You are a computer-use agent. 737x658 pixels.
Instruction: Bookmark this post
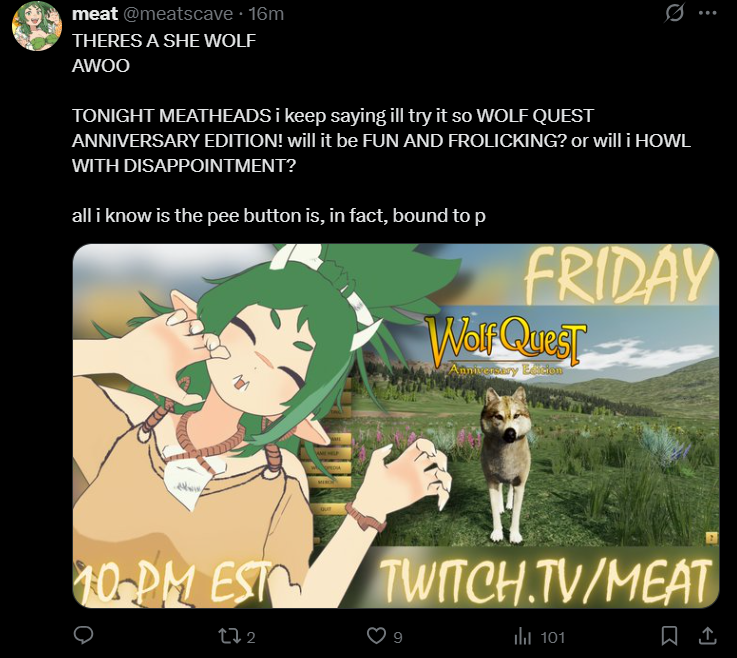[x=669, y=636]
